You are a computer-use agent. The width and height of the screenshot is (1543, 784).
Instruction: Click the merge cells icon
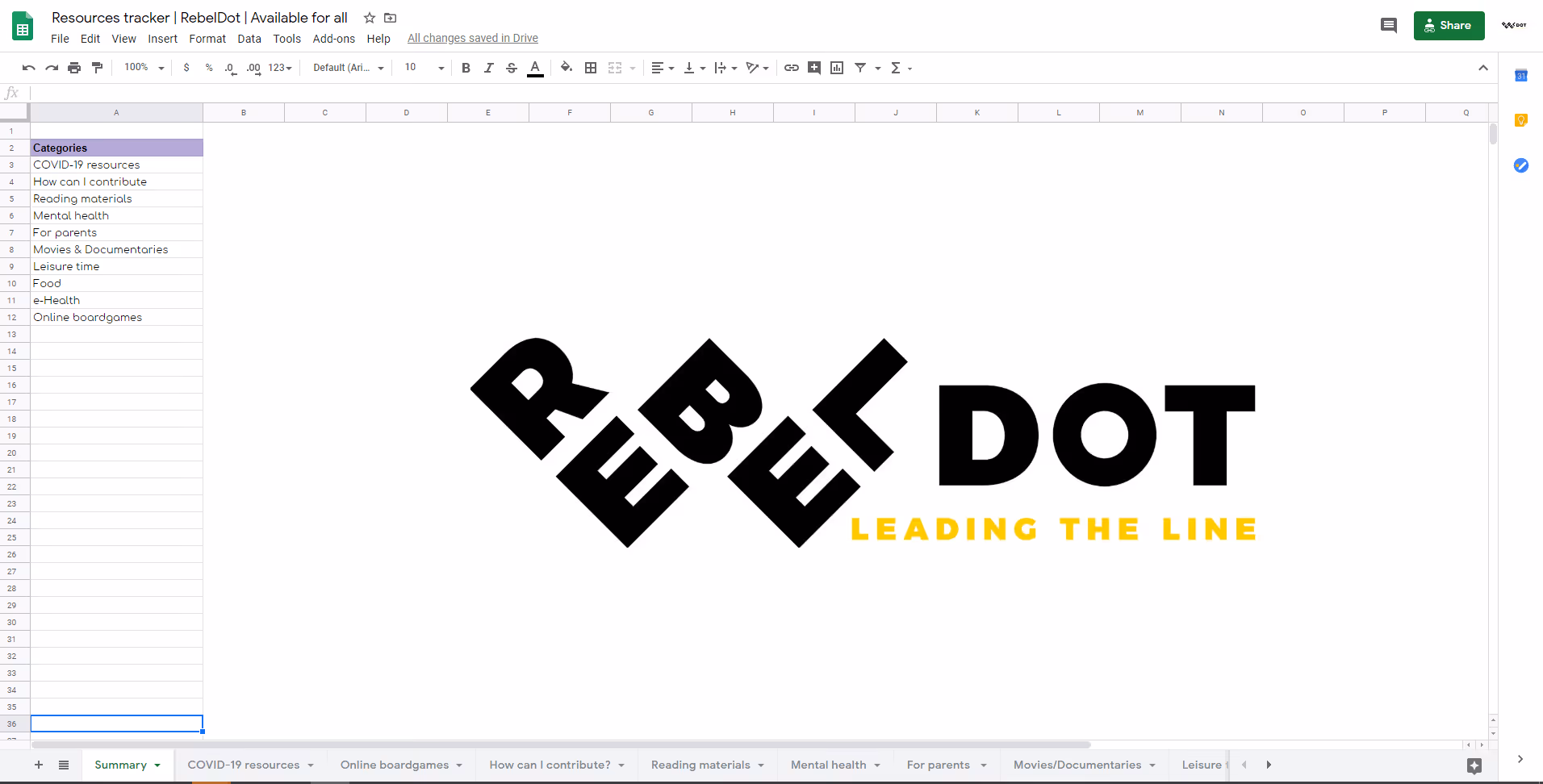tap(615, 68)
